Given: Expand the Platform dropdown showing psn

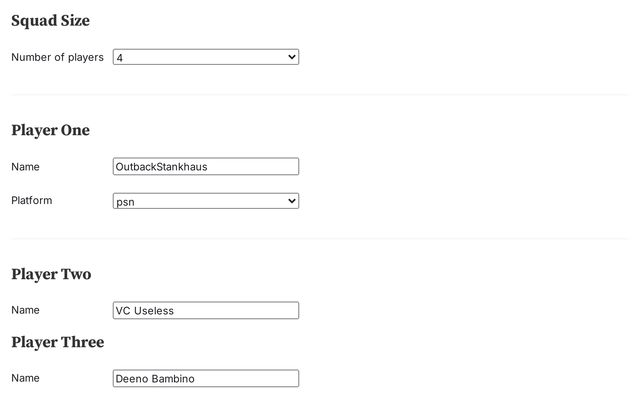Looking at the screenshot, I should pyautogui.click(x=205, y=201).
